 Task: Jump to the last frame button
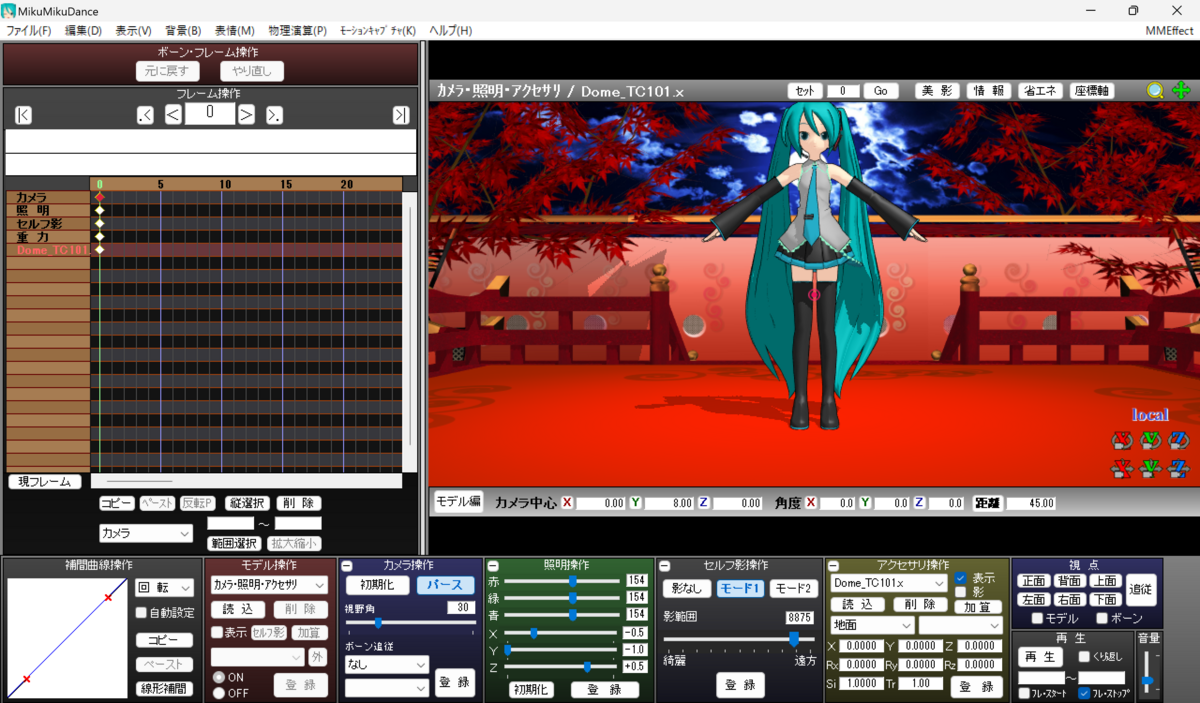click(401, 115)
